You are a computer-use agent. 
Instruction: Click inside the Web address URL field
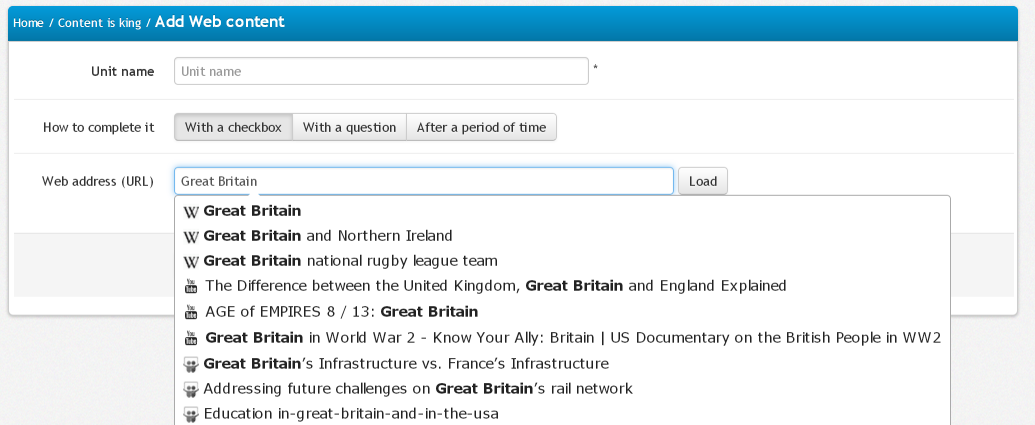(x=424, y=181)
